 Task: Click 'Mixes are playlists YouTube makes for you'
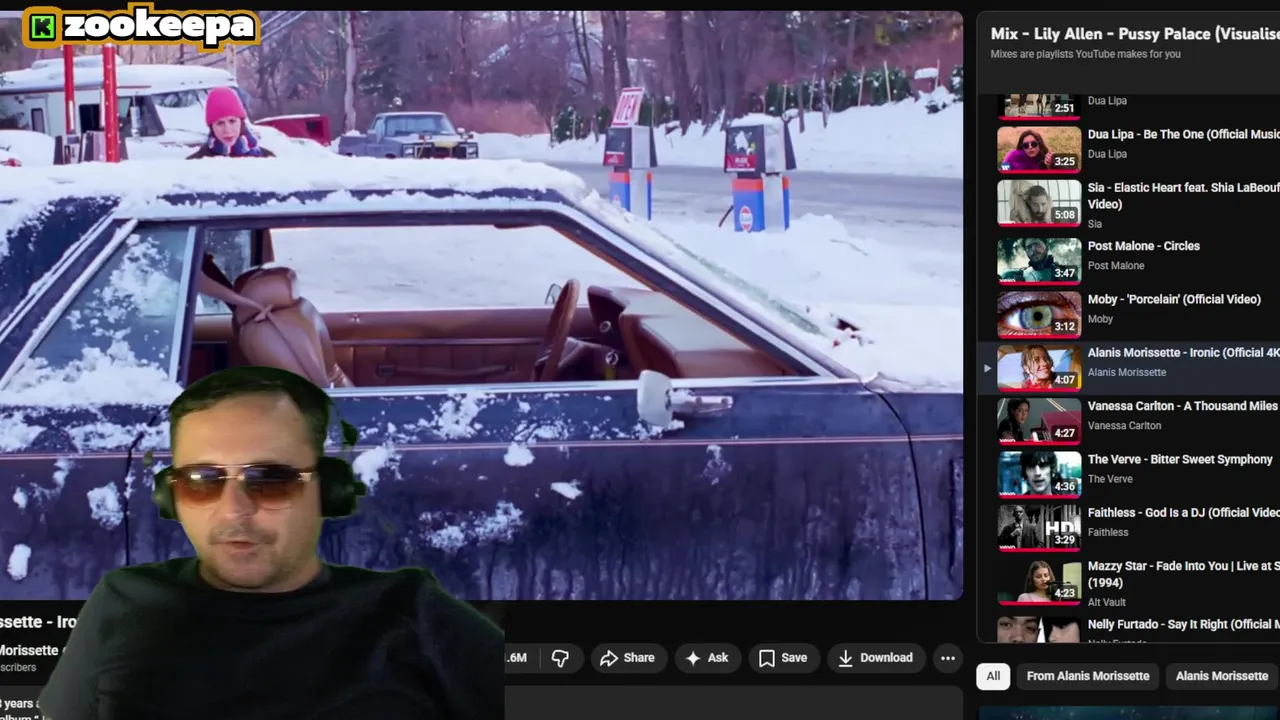tap(1085, 54)
